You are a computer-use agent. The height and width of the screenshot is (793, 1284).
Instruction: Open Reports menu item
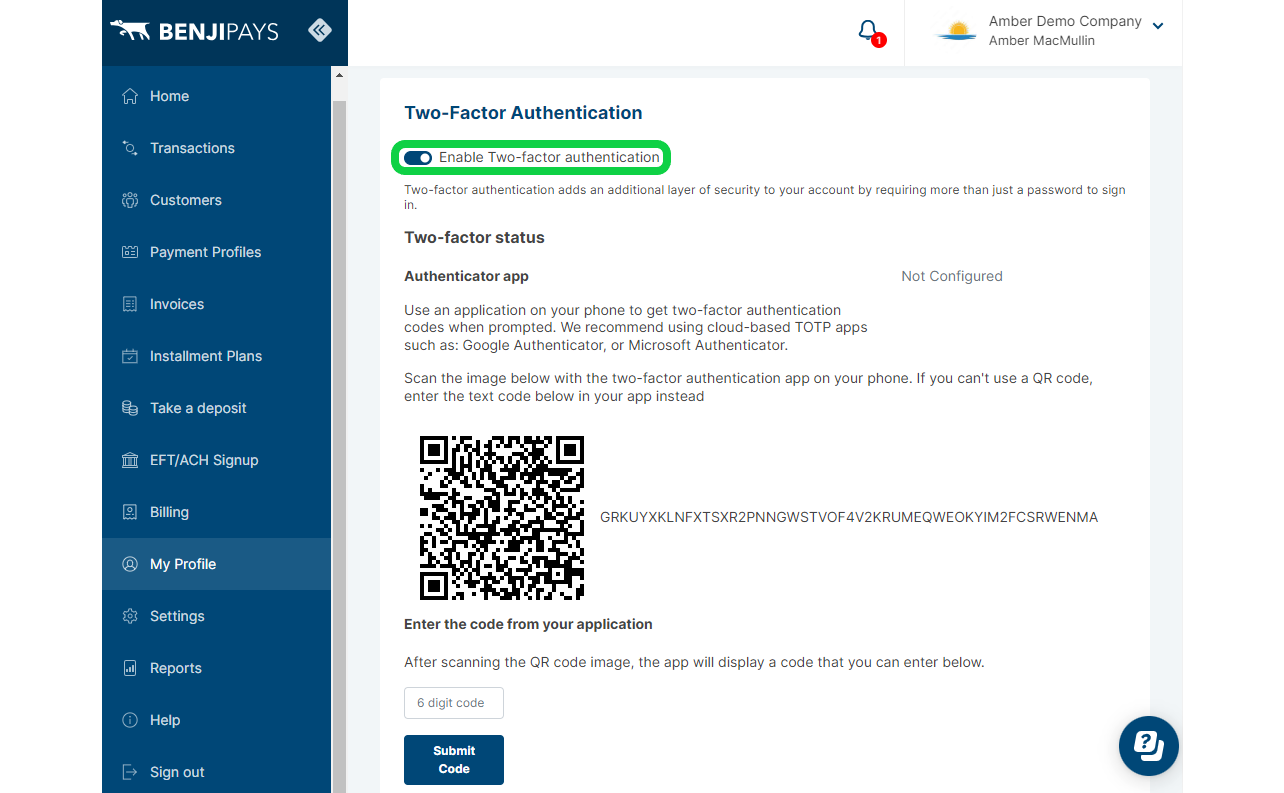tap(216, 668)
